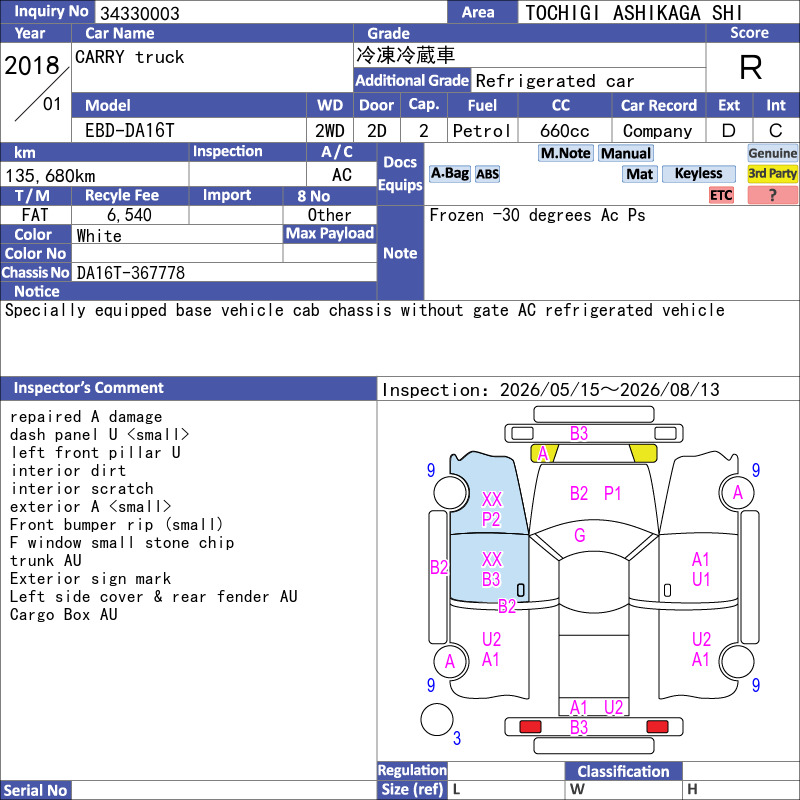This screenshot has width=800, height=800.
Task: Click the left red tail light on diagram
Action: click(x=530, y=727)
